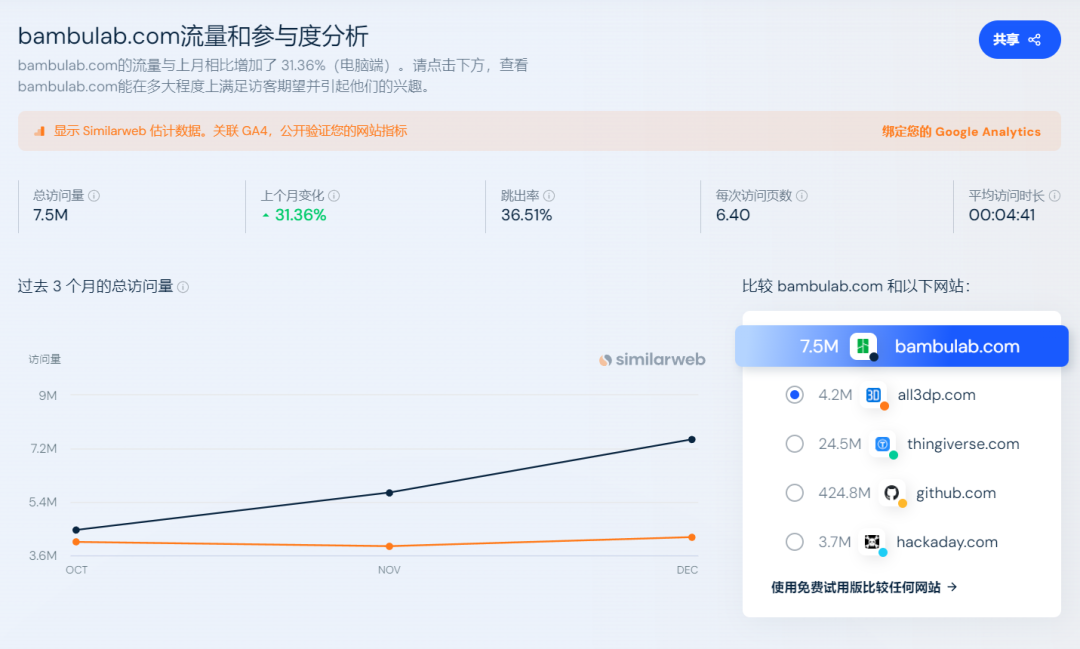The width and height of the screenshot is (1080, 649).
Task: Select the all3dp.com radio button
Action: [794, 395]
